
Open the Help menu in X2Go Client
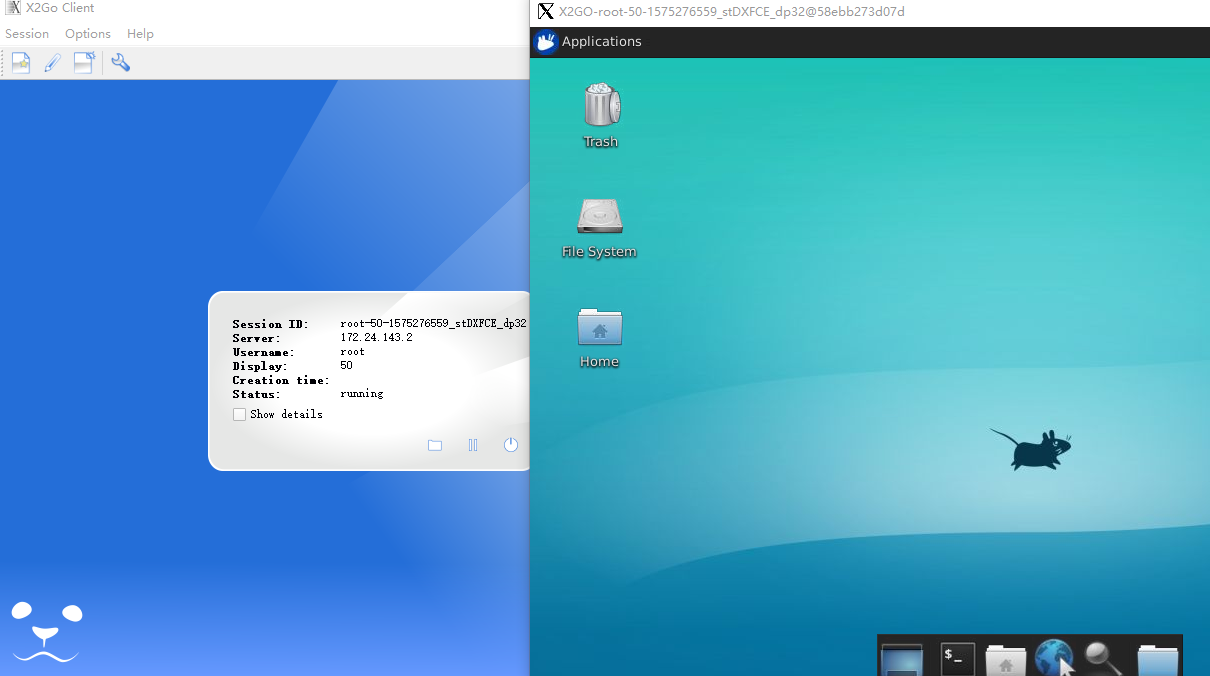pos(140,33)
